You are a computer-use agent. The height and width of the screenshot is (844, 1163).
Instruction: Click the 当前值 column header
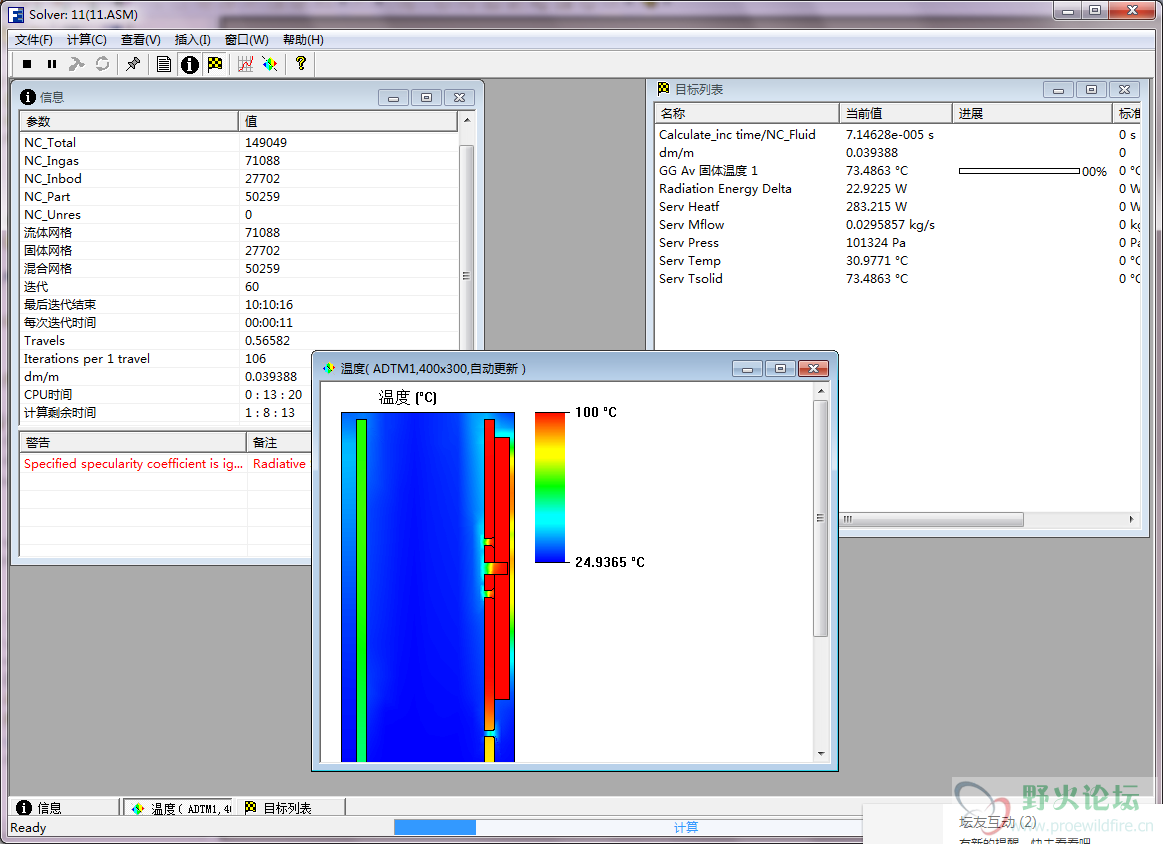pos(896,113)
